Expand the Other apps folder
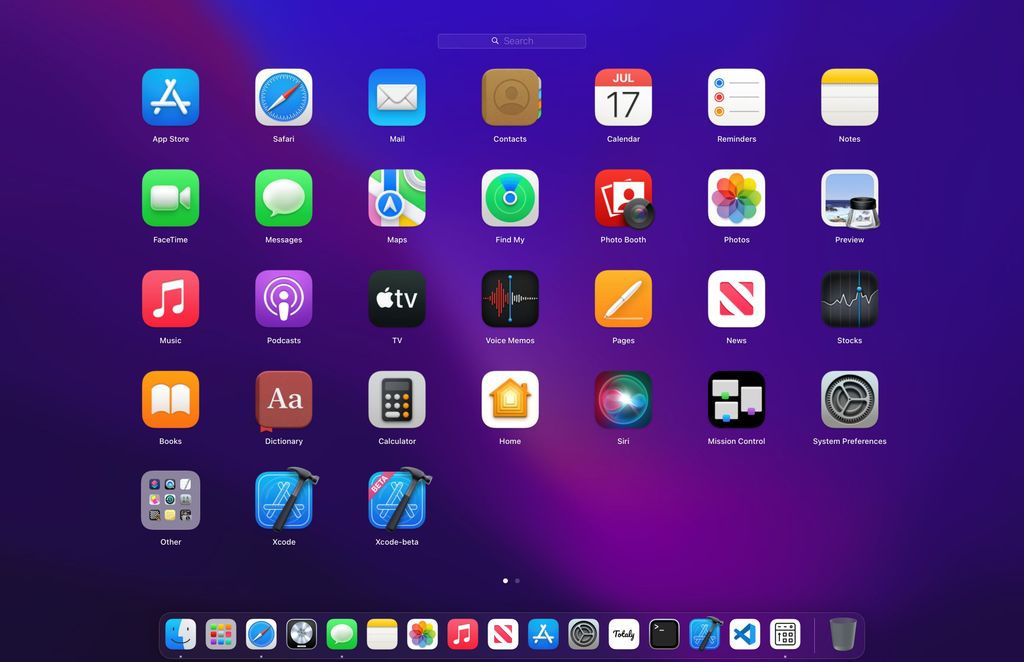 coord(171,500)
